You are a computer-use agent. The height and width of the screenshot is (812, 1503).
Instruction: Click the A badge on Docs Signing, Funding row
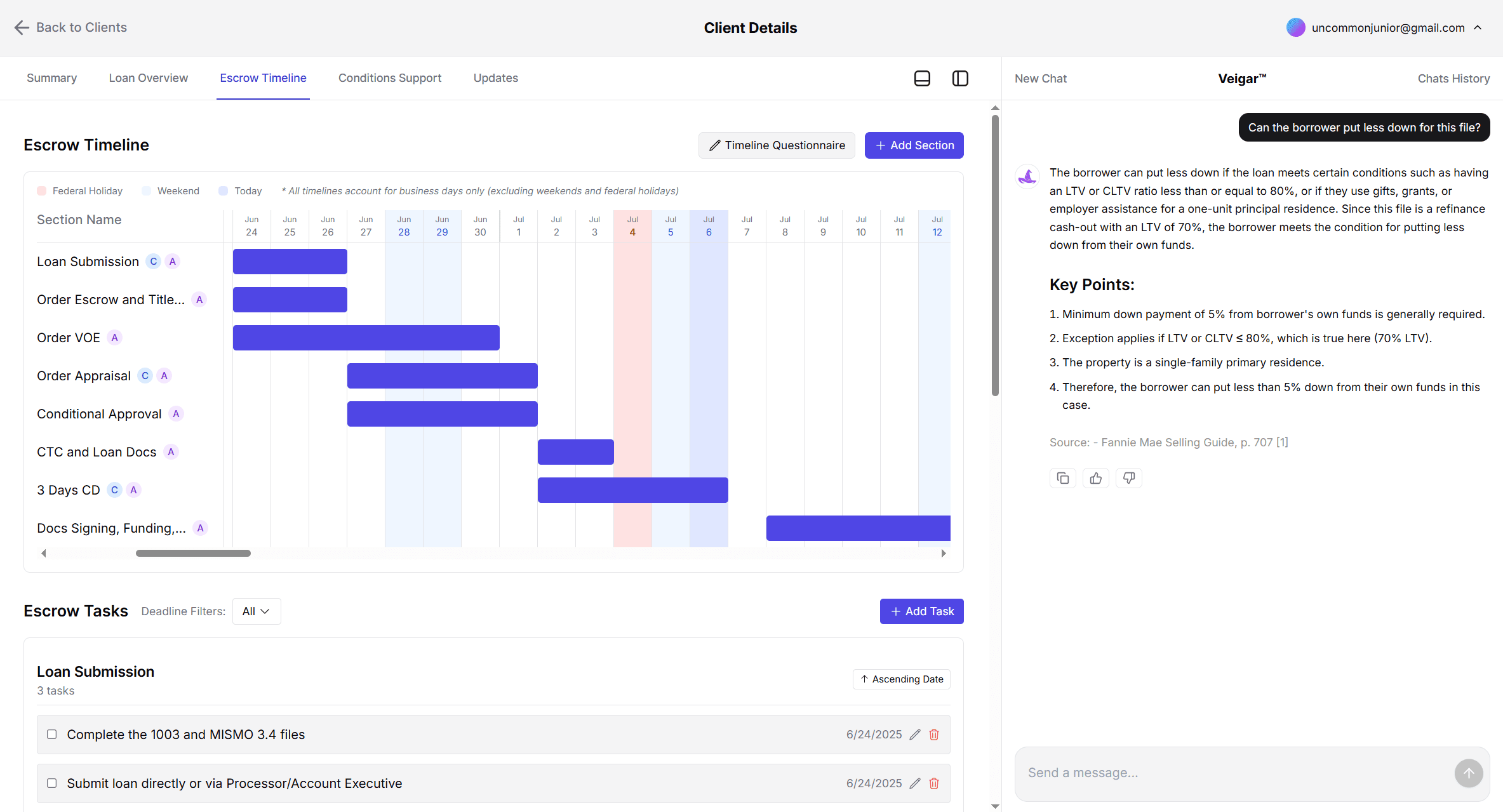(200, 528)
